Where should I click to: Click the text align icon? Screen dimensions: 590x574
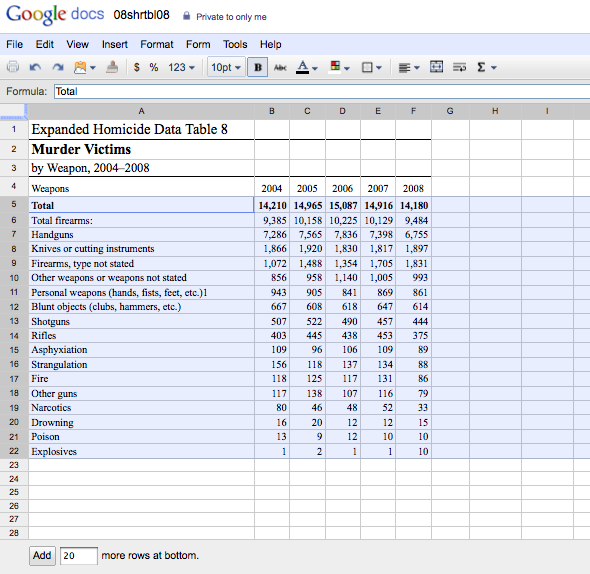tap(404, 68)
